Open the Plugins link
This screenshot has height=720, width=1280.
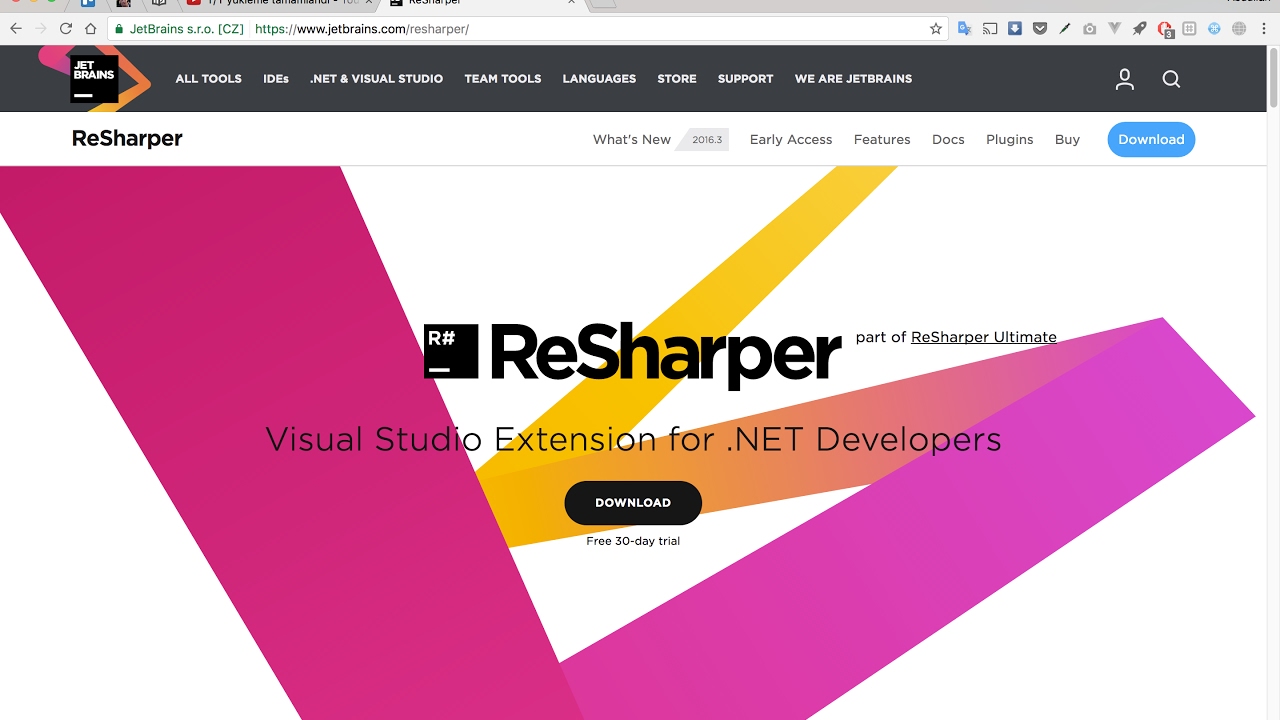point(1010,140)
